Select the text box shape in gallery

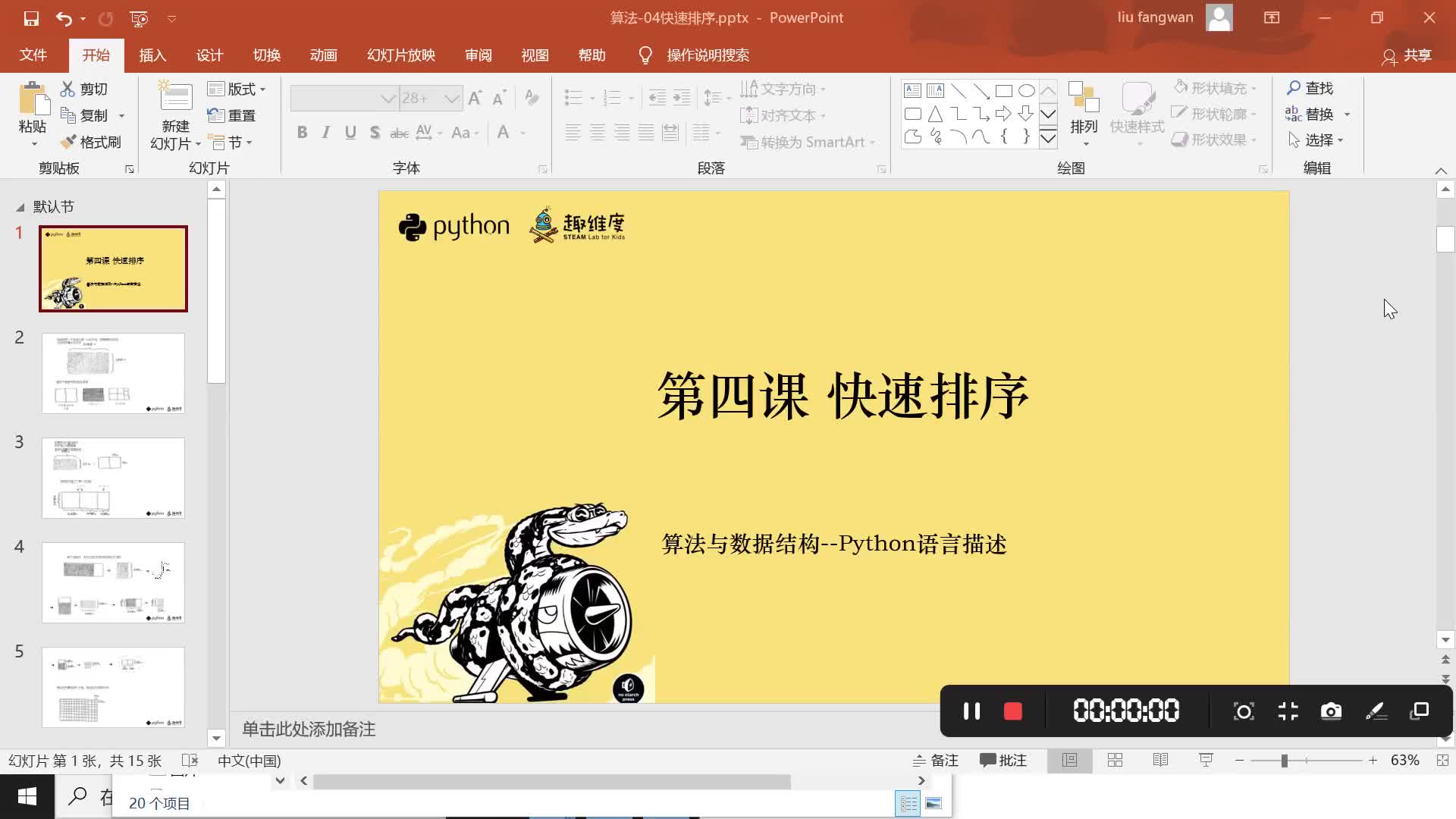coord(912,91)
